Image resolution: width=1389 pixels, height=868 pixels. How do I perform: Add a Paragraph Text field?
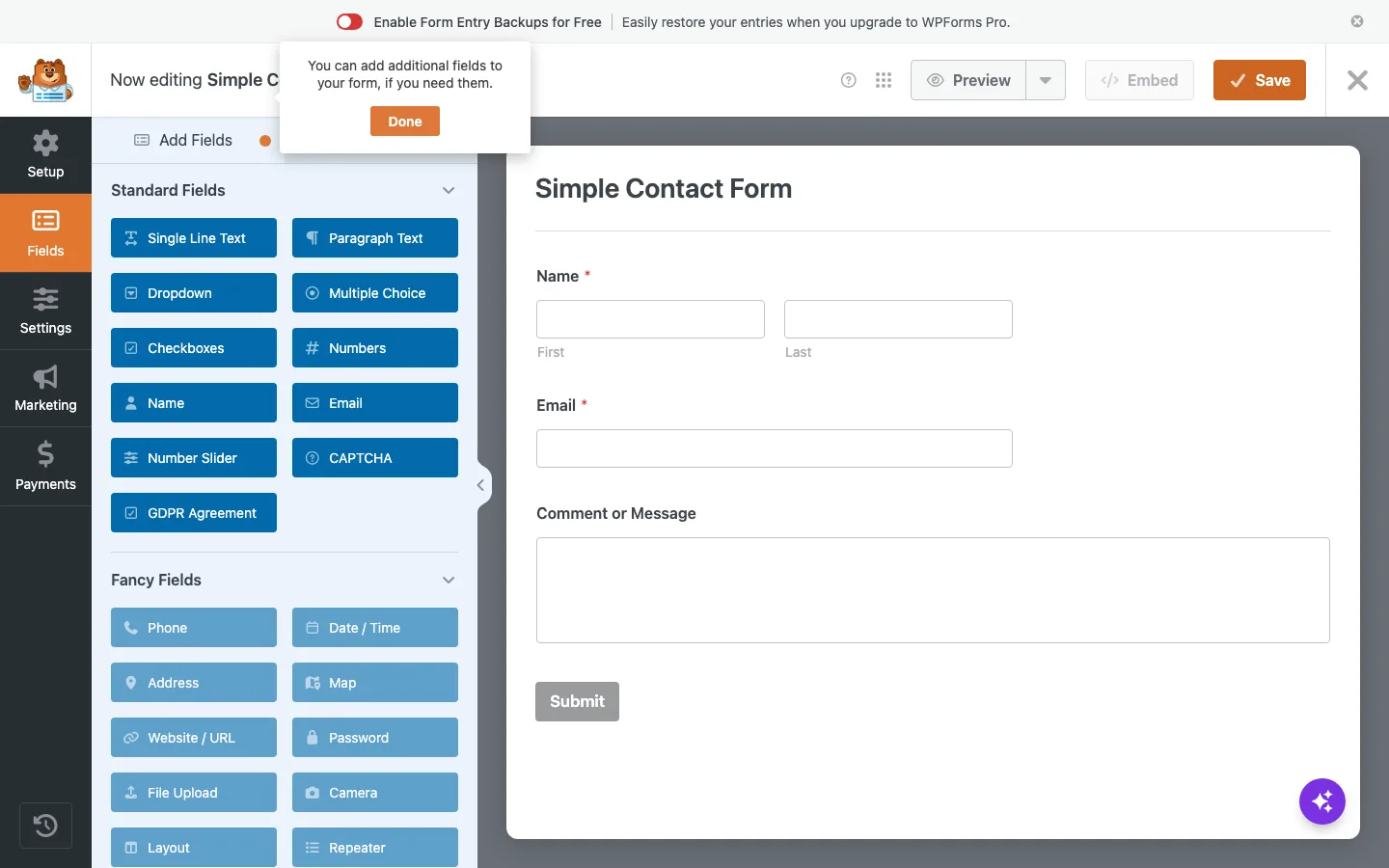click(375, 238)
